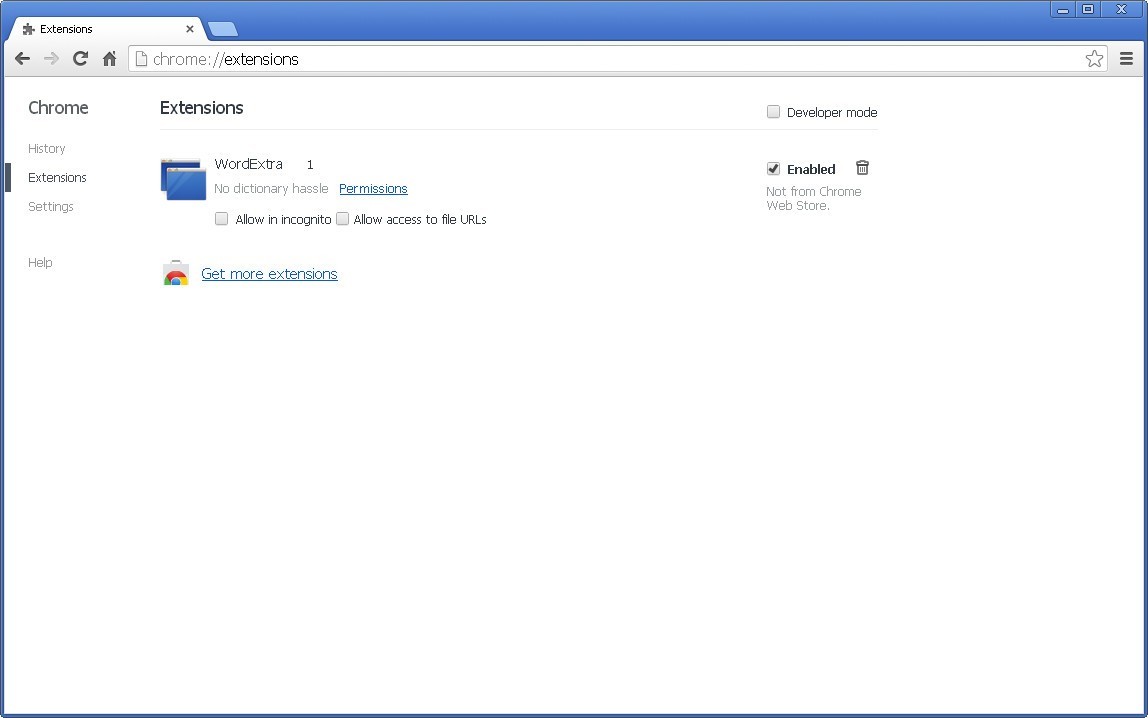Image resolution: width=1148 pixels, height=718 pixels.
Task: Bookmark the page with the star icon
Action: (1094, 58)
